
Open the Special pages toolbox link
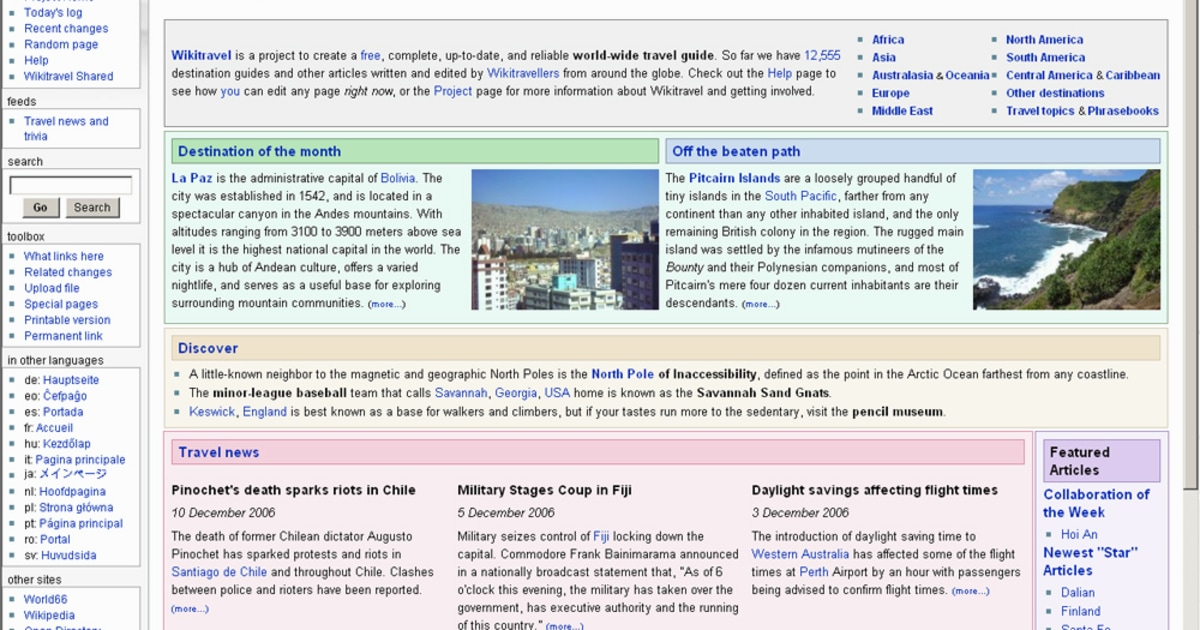60,304
